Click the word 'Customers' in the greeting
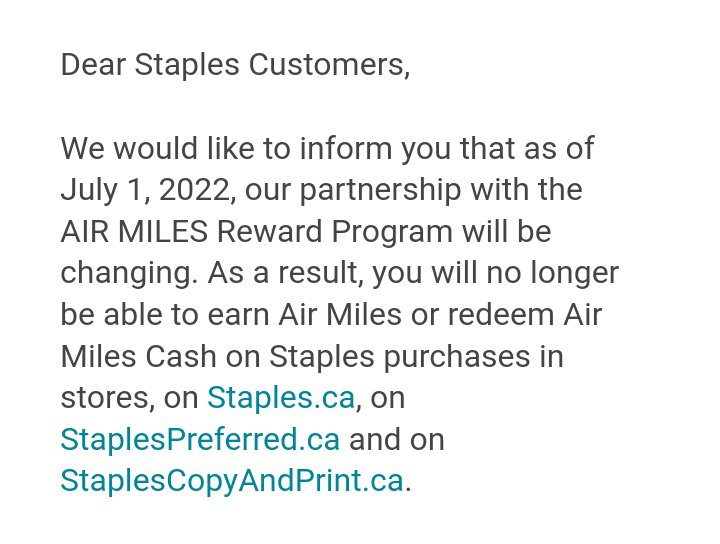Image resolution: width=720 pixels, height=544 pixels. [x=329, y=65]
